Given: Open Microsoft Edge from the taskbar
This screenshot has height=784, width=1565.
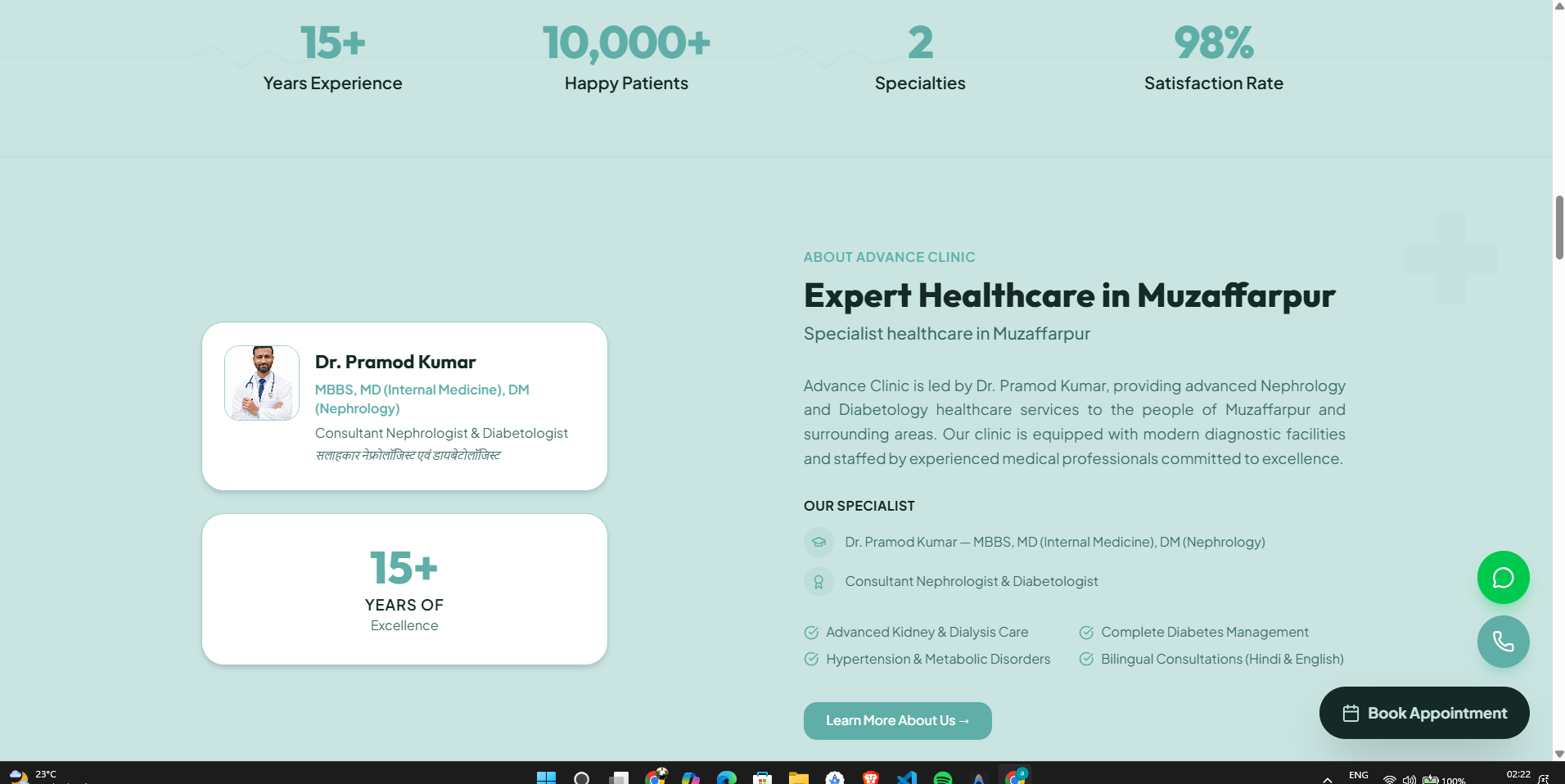Looking at the screenshot, I should tap(727, 777).
